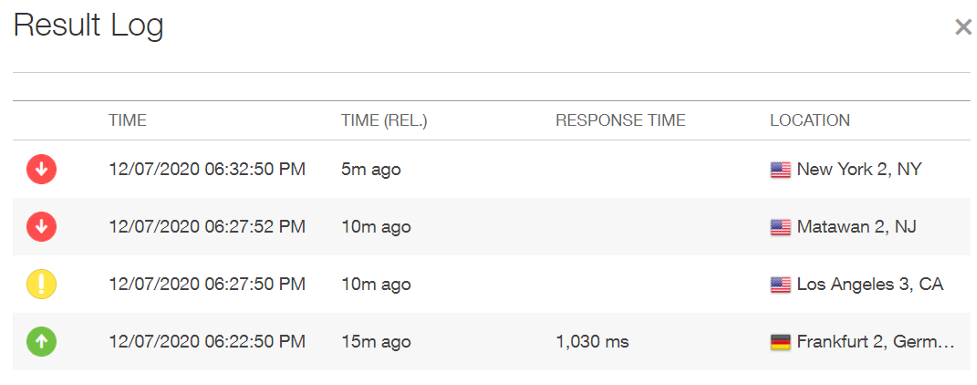Close the Result Log dialog
The width and height of the screenshot is (977, 385).
point(963,27)
